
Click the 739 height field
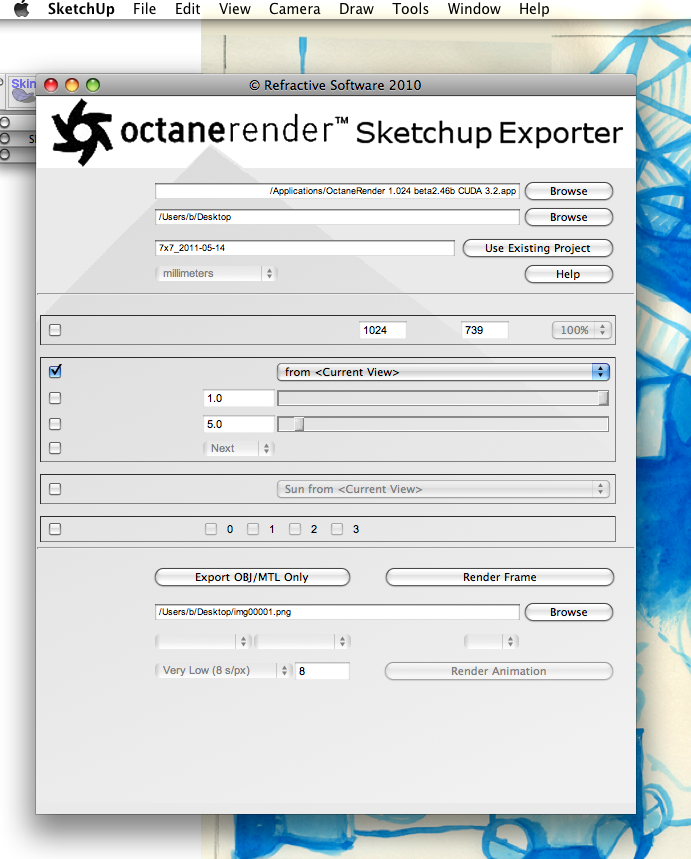(485, 330)
